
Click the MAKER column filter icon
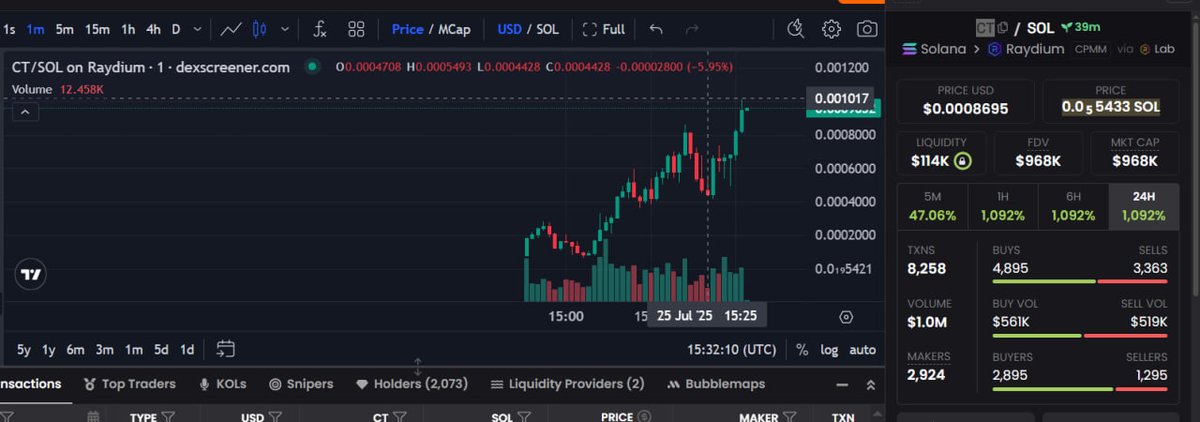tap(789, 417)
